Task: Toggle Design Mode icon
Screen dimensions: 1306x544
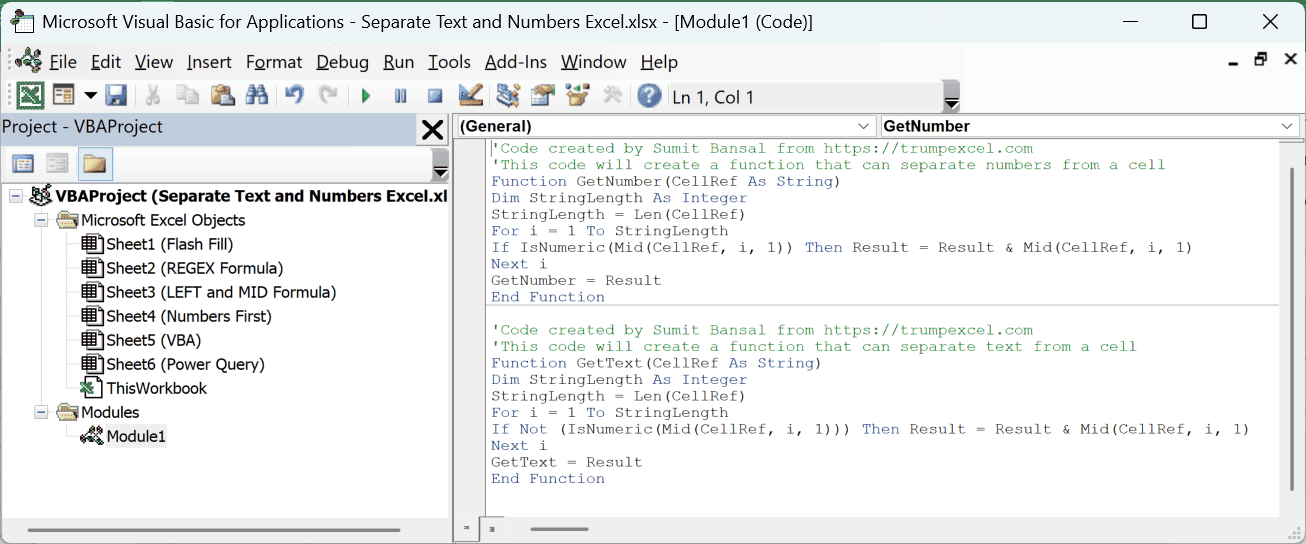Action: [x=470, y=96]
